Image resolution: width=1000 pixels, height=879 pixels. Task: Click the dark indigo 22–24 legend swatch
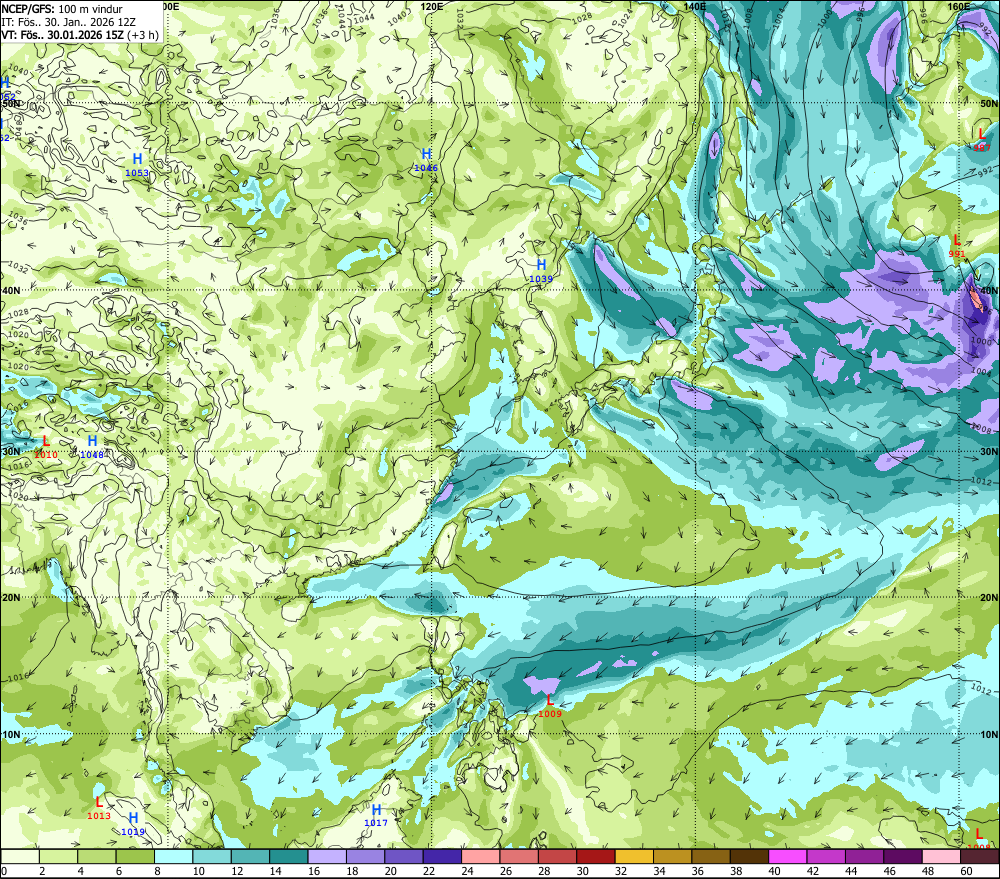tap(442, 856)
